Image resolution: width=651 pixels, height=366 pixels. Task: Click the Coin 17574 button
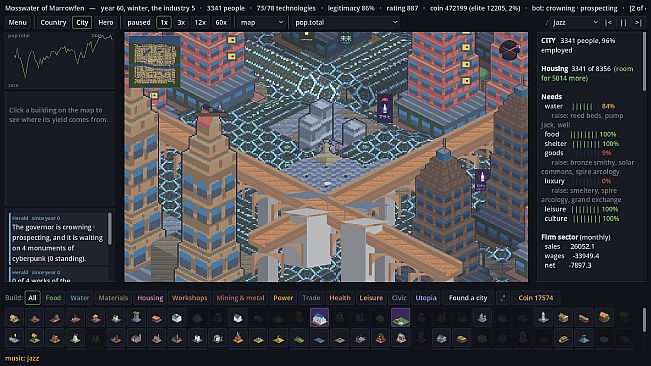point(536,298)
